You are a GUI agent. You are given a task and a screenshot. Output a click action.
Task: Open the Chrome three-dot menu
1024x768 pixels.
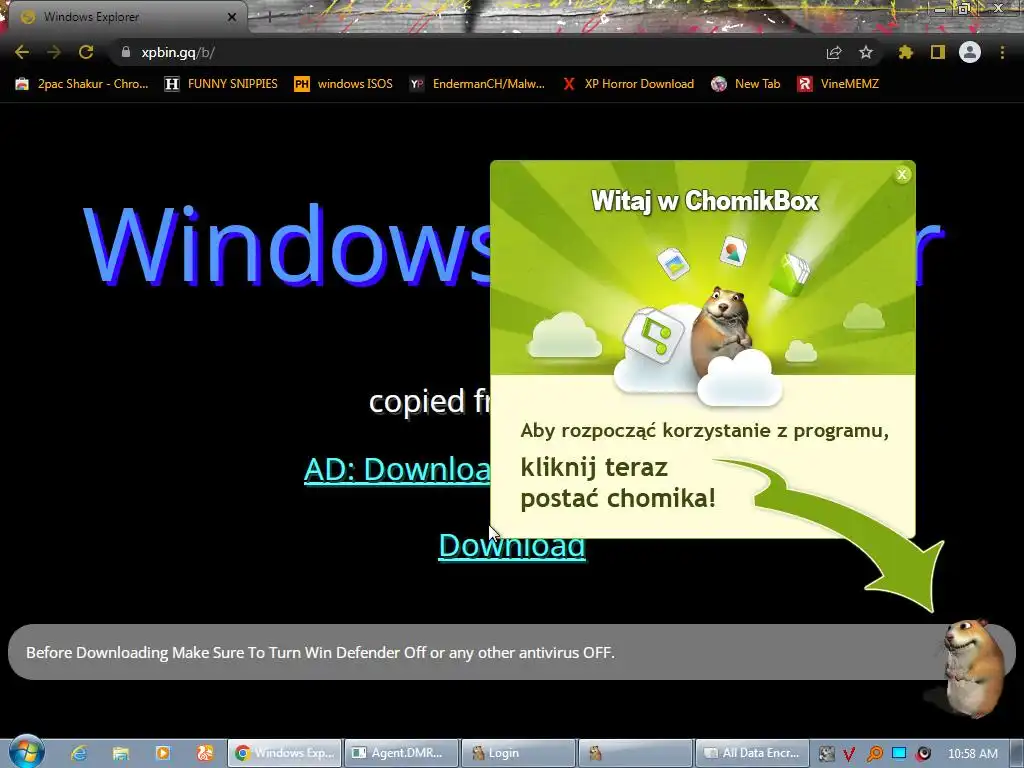pyautogui.click(x=1002, y=52)
